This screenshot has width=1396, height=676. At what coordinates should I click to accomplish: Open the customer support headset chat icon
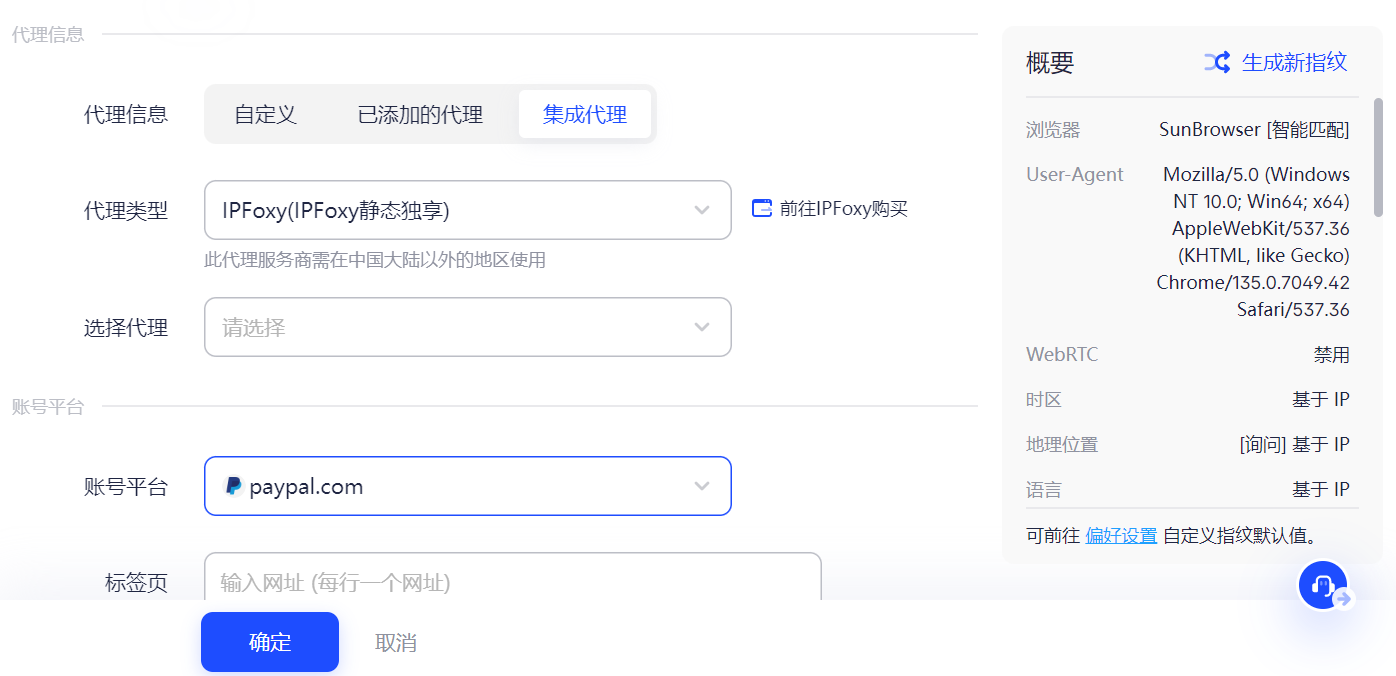[x=1324, y=586]
